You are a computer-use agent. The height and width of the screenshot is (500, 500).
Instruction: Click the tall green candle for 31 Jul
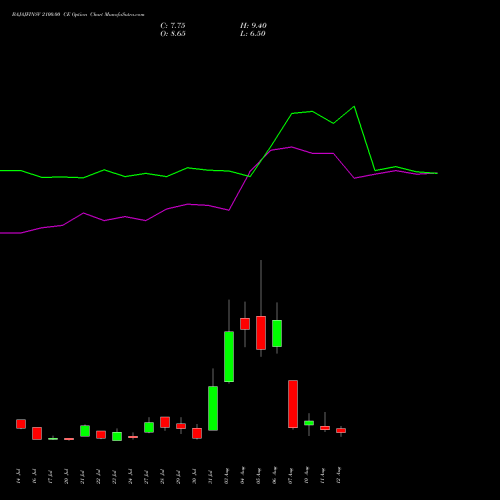tap(213, 408)
